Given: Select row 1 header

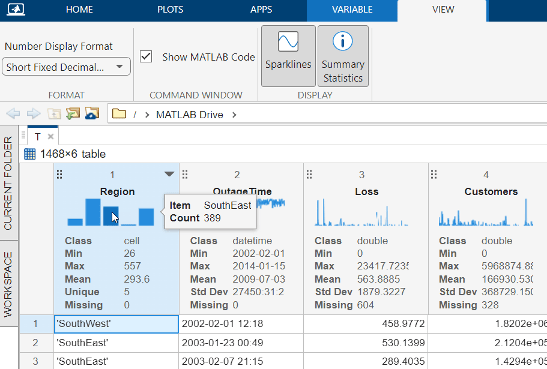Looking at the screenshot, I should 36,324.
